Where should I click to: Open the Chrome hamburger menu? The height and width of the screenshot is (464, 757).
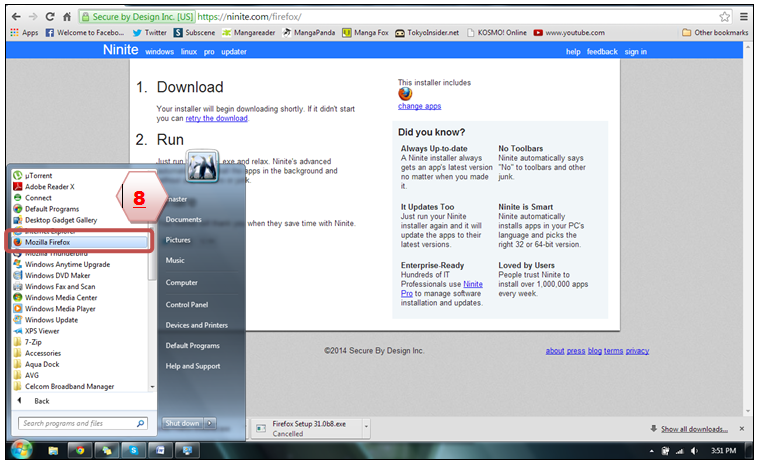click(x=744, y=16)
